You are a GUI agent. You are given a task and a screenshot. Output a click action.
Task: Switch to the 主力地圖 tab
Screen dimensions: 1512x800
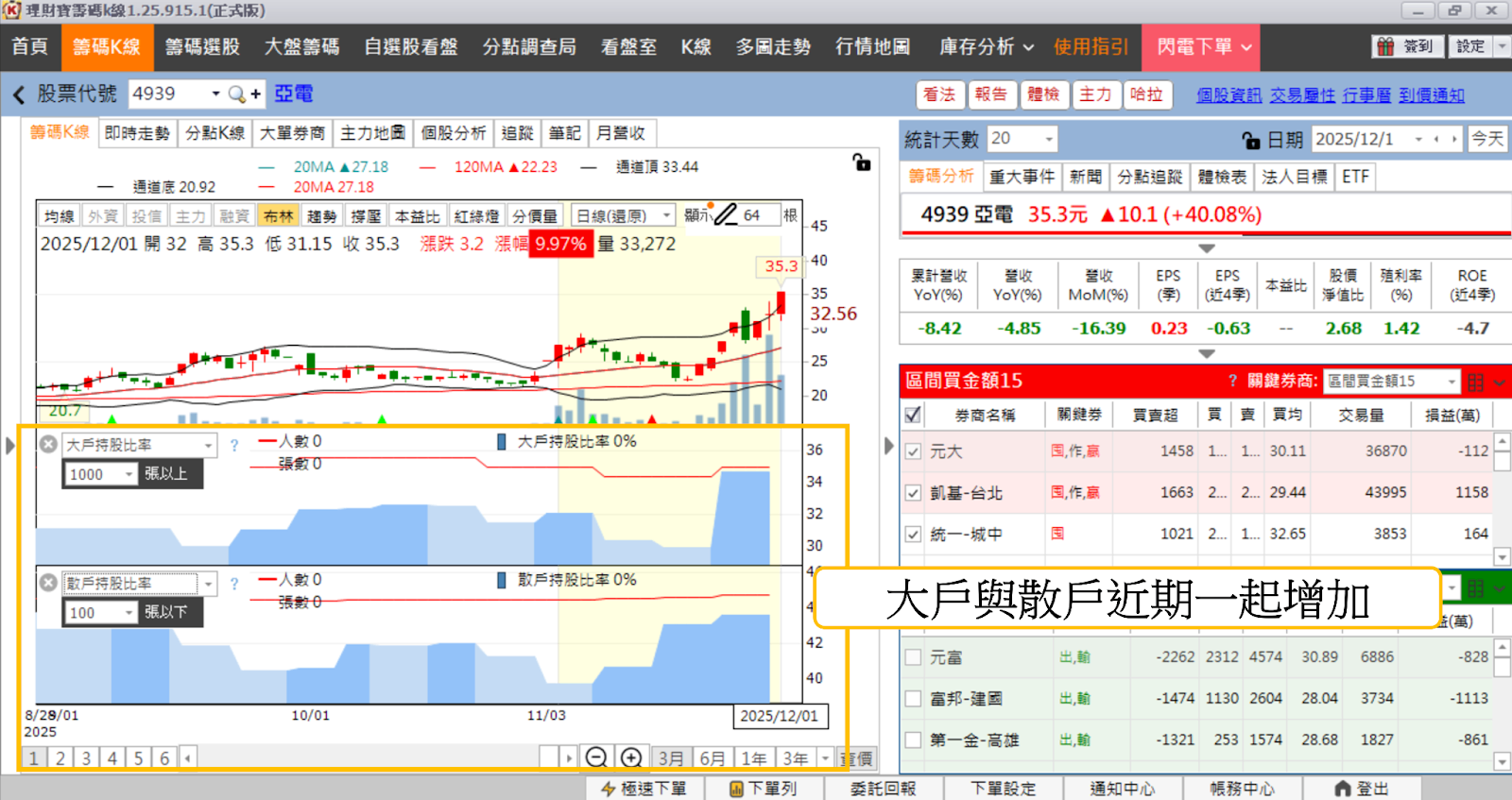click(372, 133)
